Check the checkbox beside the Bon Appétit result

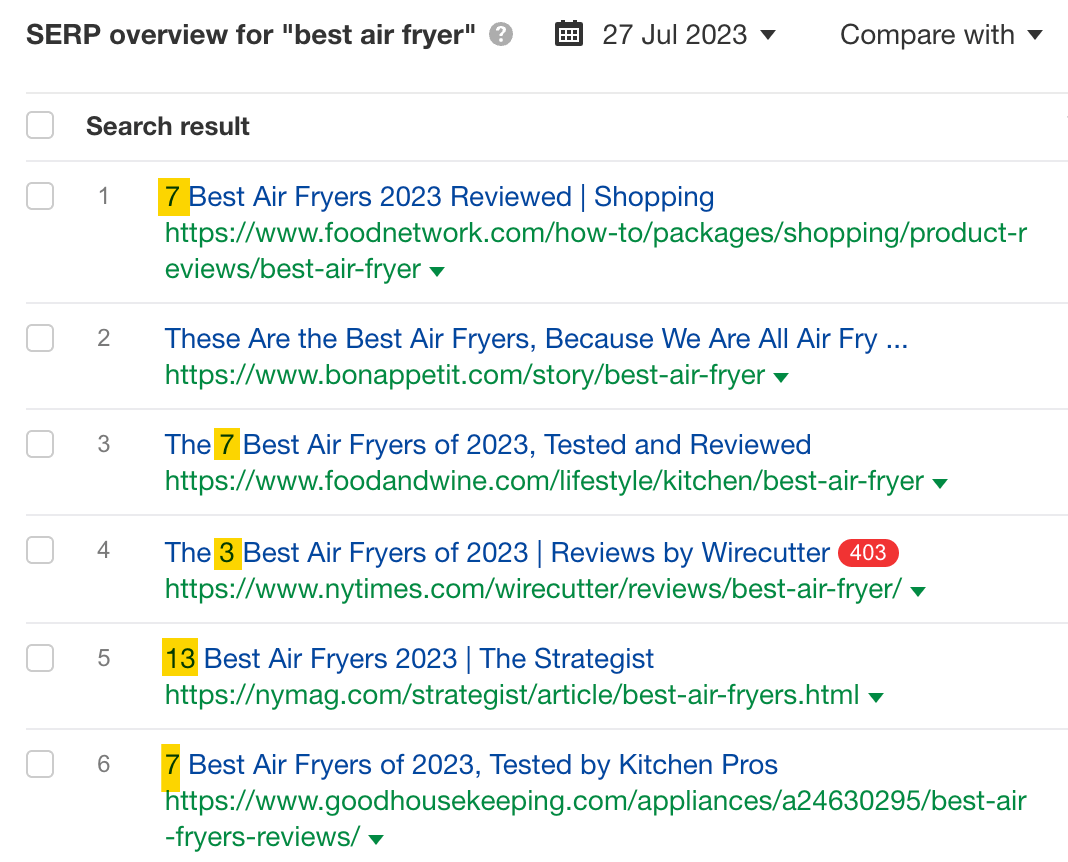coord(40,338)
